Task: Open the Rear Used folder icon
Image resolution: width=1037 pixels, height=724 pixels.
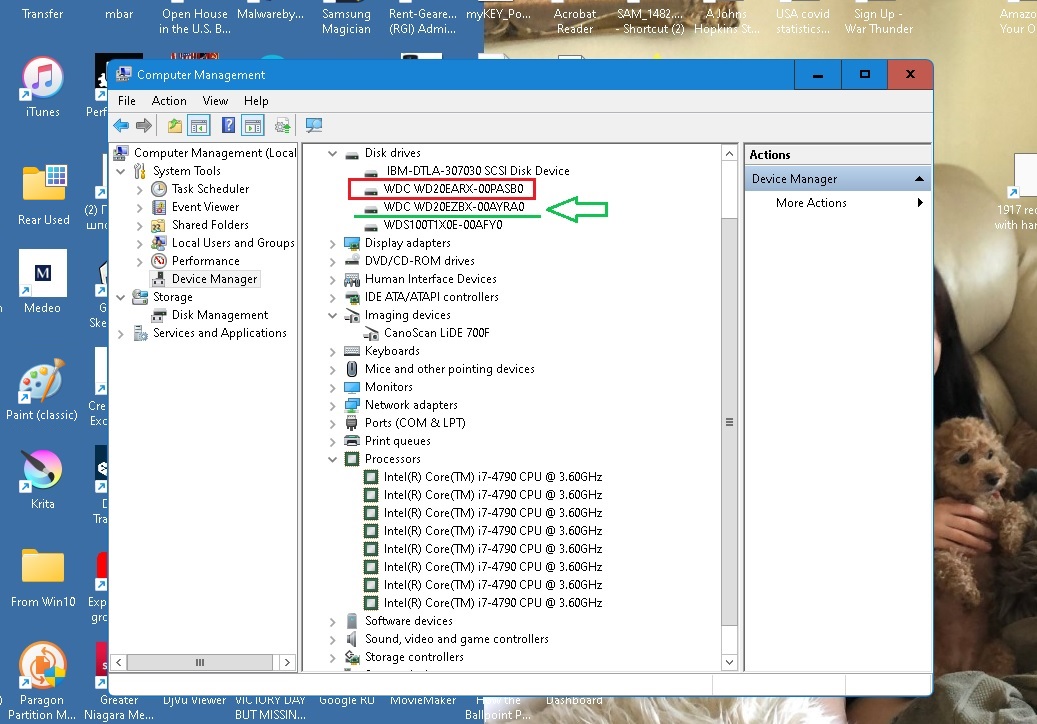Action: [x=44, y=194]
